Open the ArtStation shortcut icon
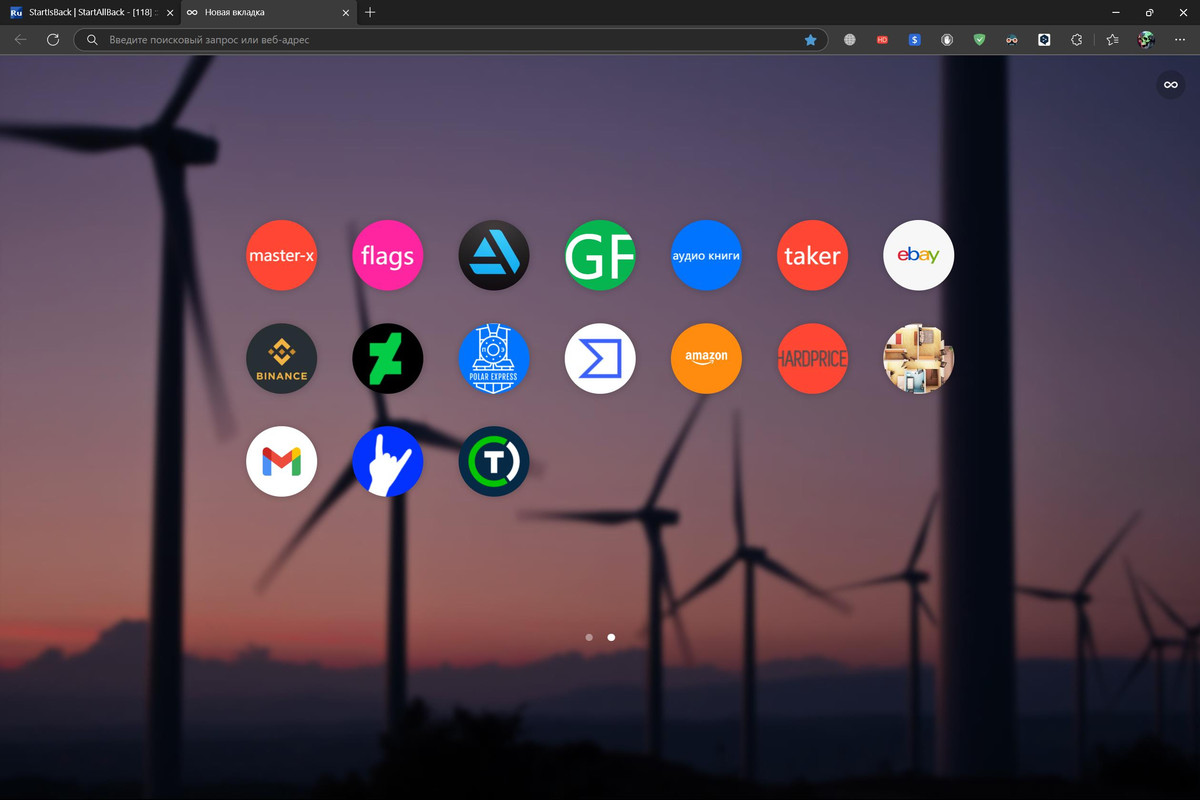The height and width of the screenshot is (800, 1200). (x=494, y=255)
